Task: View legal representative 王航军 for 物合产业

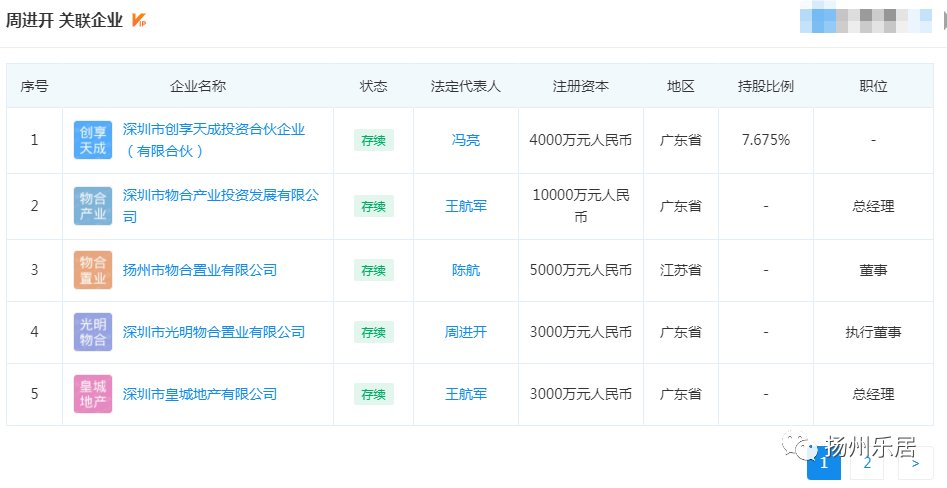Action: pos(466,206)
